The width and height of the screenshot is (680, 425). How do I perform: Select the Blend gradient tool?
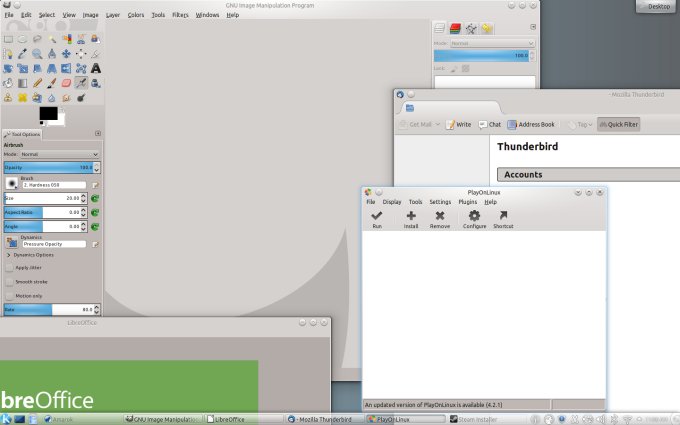[23, 83]
